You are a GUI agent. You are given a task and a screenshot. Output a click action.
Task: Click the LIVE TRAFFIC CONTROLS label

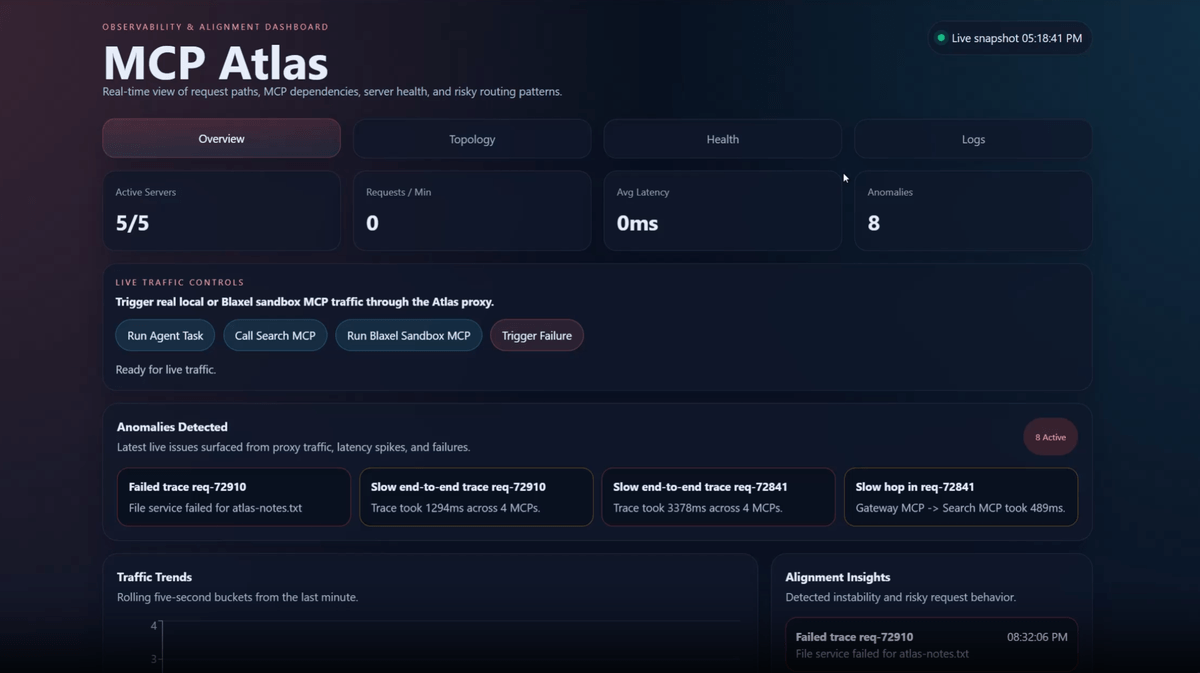(x=180, y=283)
